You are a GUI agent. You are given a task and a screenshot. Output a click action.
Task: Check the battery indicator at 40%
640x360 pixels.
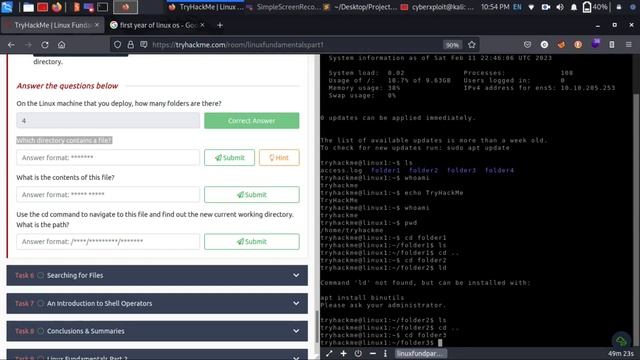click(x=595, y=7)
